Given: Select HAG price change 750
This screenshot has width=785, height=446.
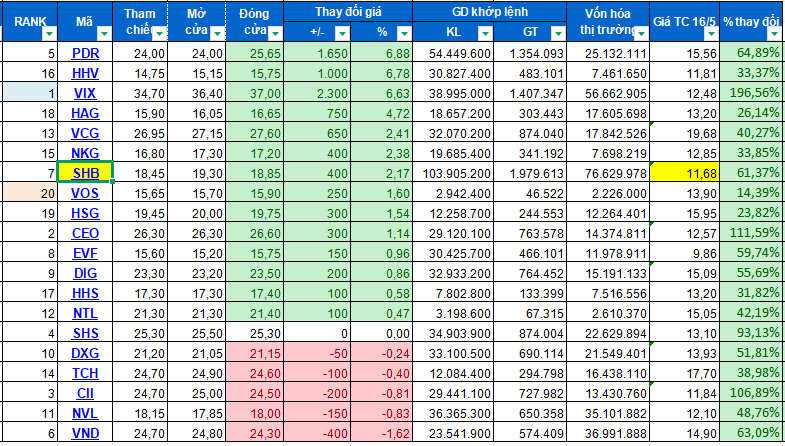Looking at the screenshot, I should pos(317,113).
